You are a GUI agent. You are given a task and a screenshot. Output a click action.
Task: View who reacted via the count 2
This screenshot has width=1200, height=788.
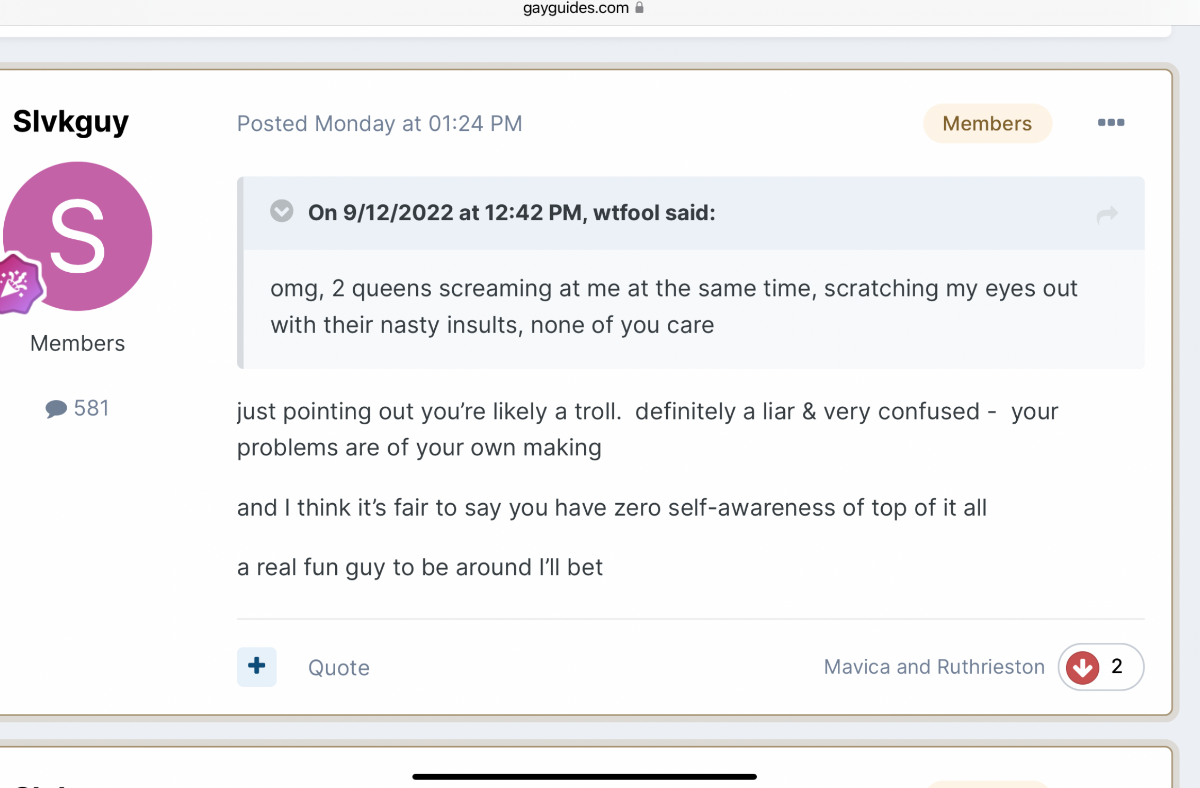1117,666
